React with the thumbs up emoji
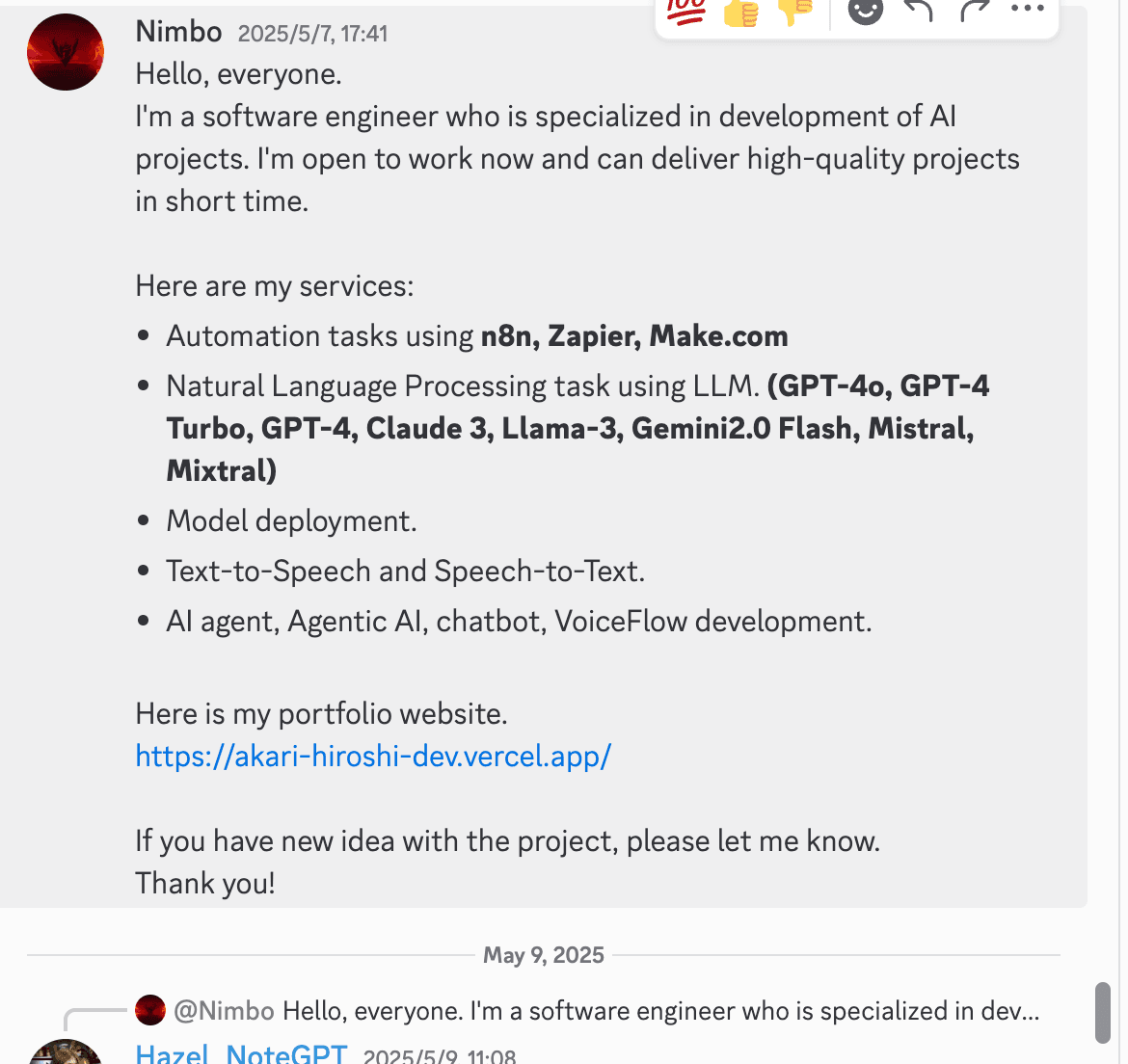The height and width of the screenshot is (1064, 1128). tap(740, 12)
